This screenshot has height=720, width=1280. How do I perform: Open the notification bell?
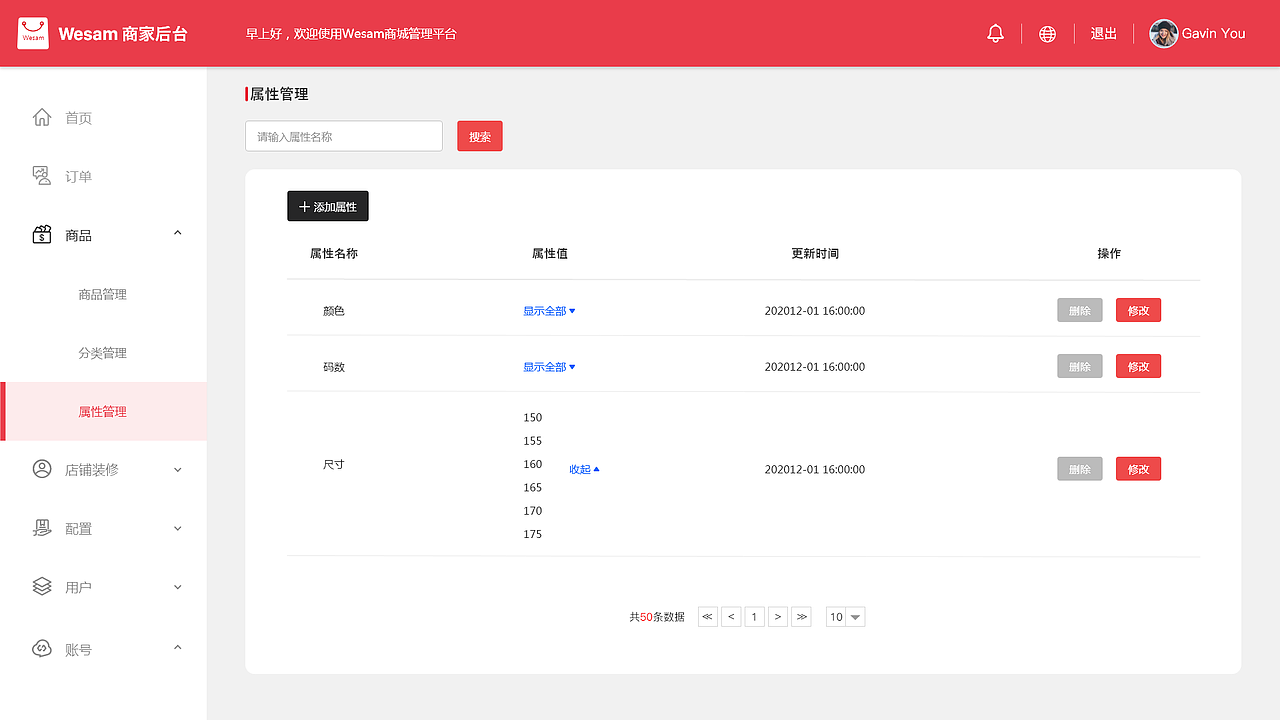[995, 33]
